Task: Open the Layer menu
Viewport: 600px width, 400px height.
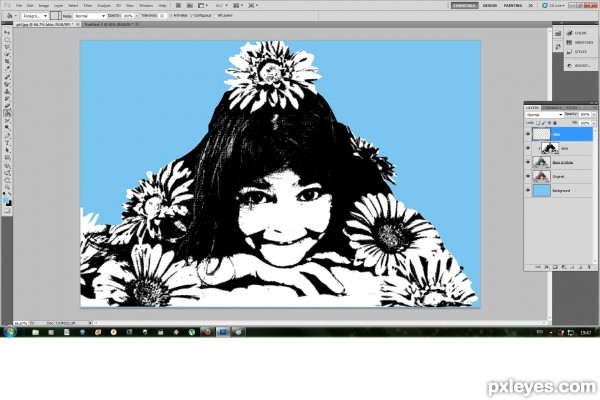Action: [x=59, y=6]
